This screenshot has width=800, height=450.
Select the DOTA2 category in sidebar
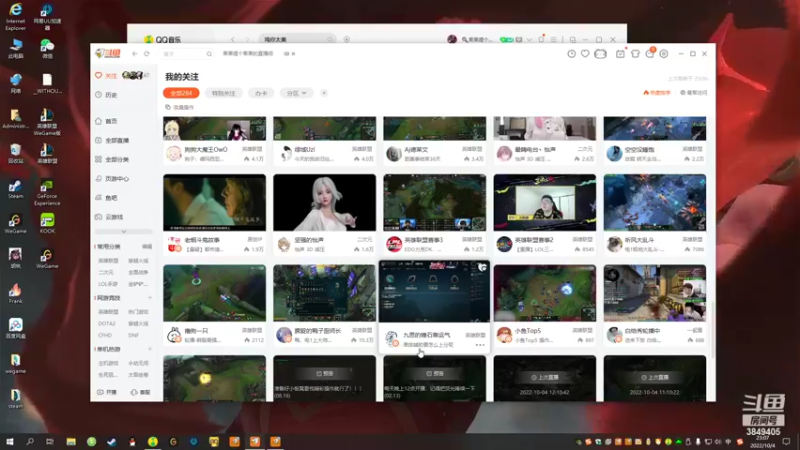coord(107,323)
